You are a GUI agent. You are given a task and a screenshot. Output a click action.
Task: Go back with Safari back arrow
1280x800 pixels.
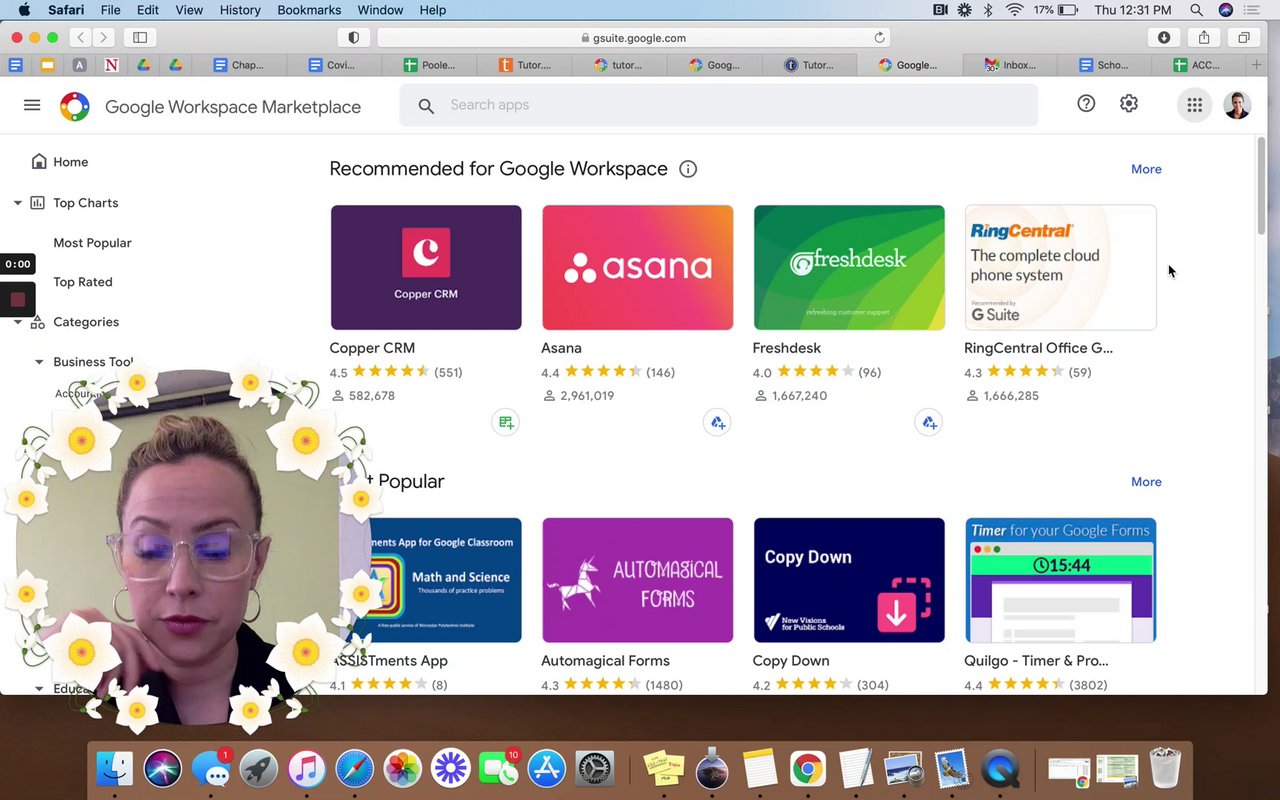point(80,38)
